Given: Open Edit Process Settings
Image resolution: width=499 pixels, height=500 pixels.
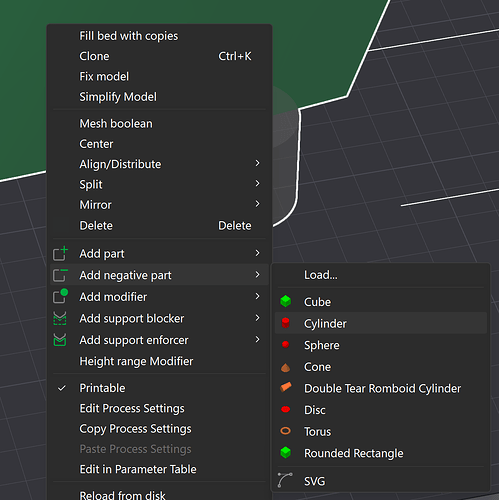Looking at the screenshot, I should tap(132, 409).
